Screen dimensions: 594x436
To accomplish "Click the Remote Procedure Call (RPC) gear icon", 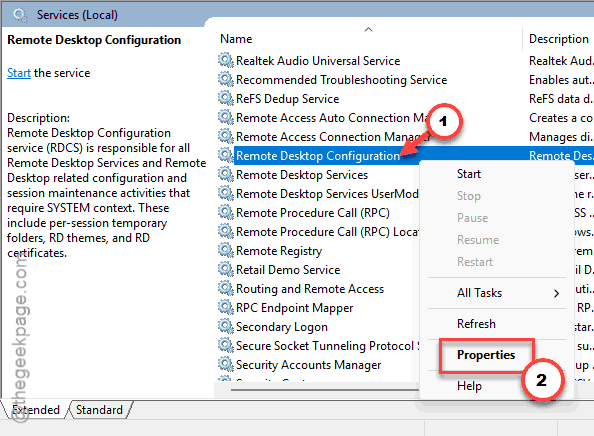I will pos(226,212).
